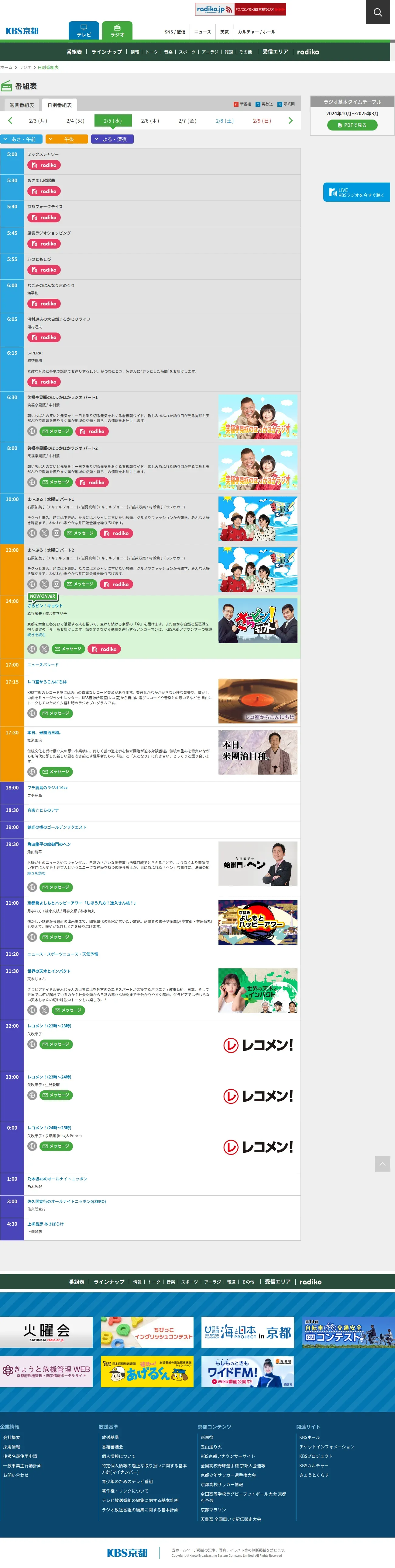Open X icon for さらピン！キョウト

point(44,649)
